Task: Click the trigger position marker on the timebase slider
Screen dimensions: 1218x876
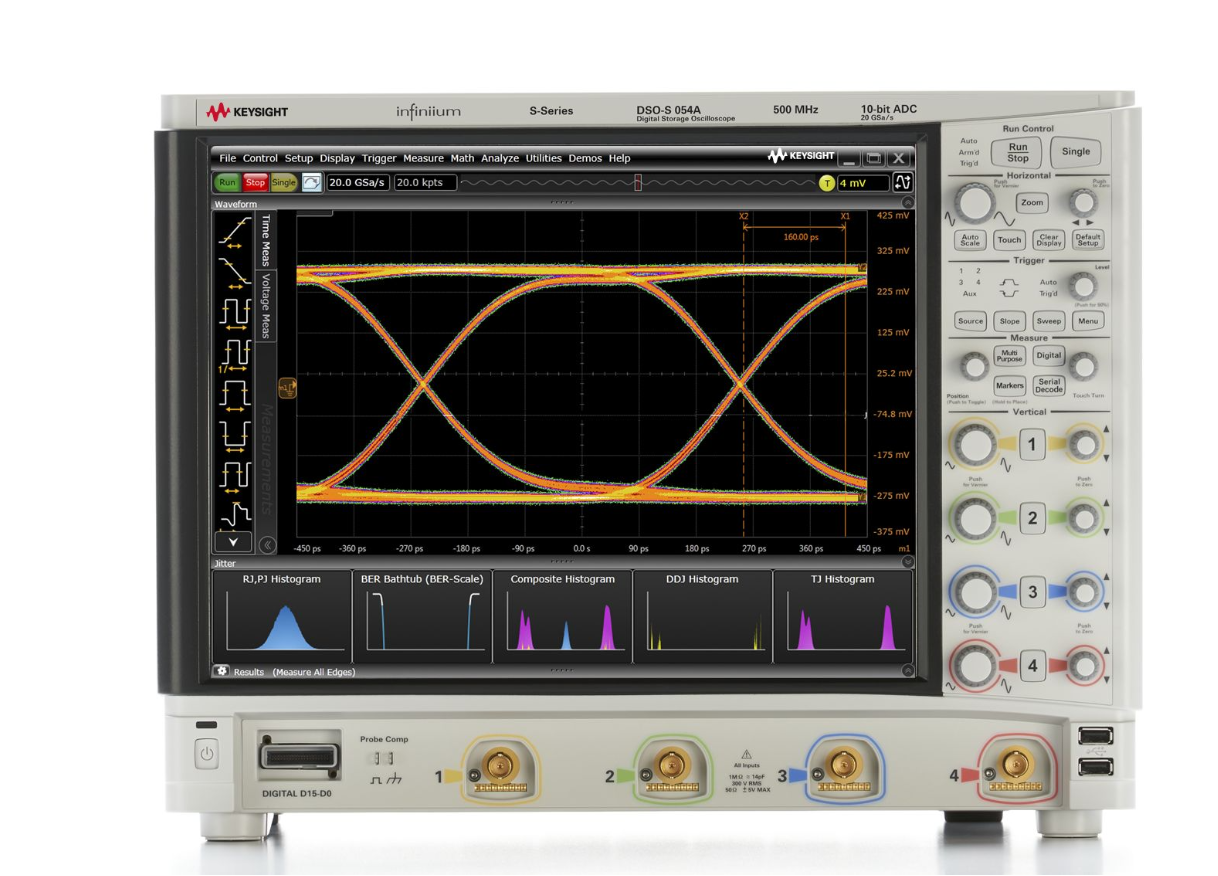Action: [637, 183]
